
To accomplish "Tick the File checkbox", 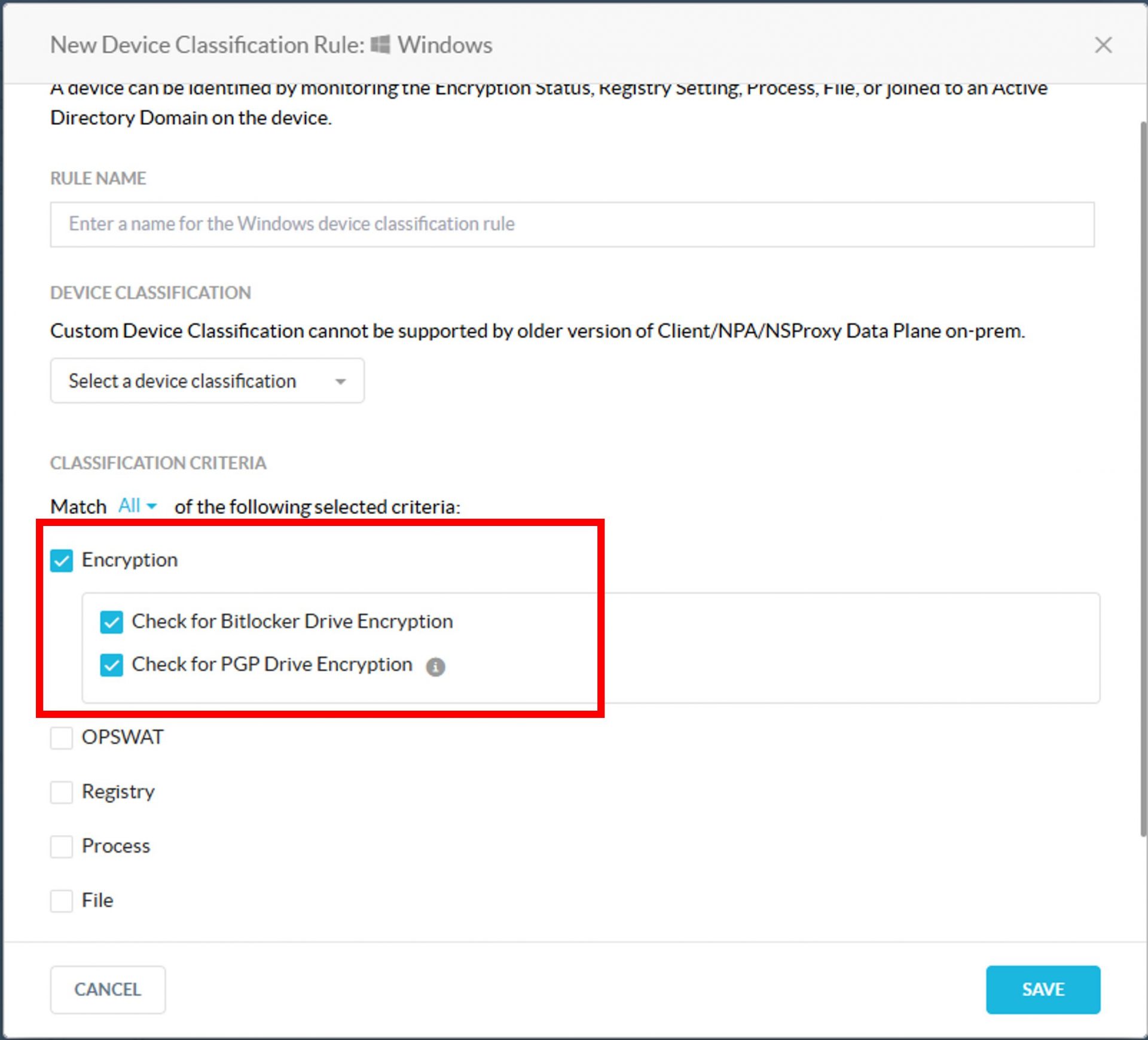I will point(62,901).
